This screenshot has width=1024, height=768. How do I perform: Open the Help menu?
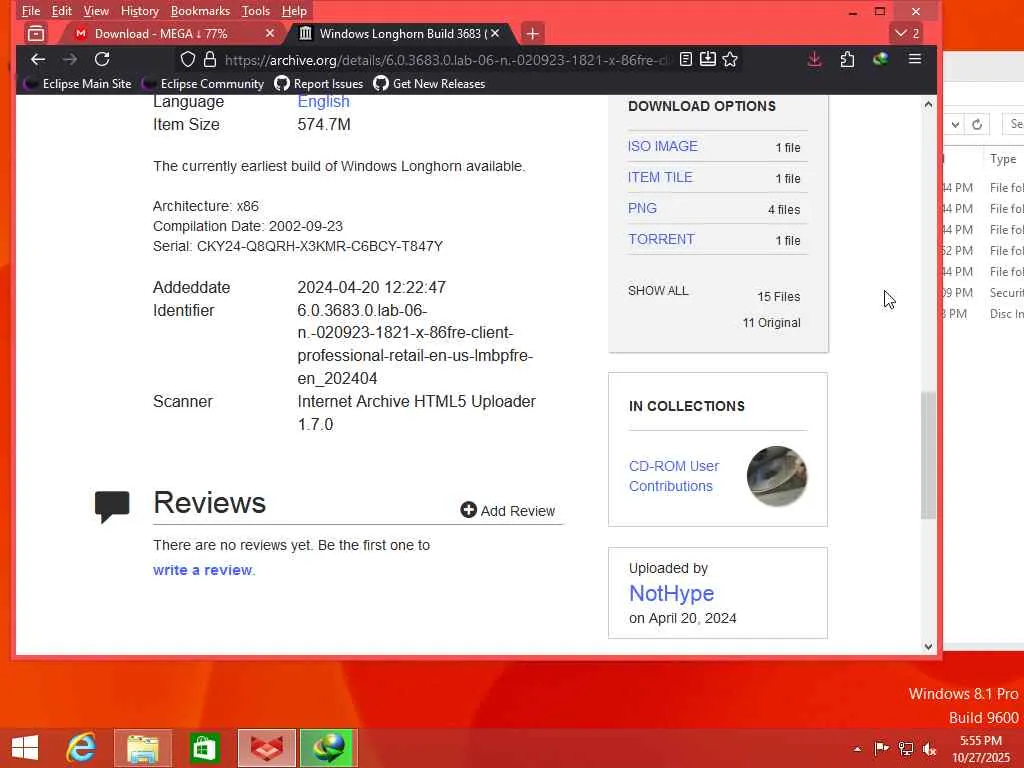294,11
